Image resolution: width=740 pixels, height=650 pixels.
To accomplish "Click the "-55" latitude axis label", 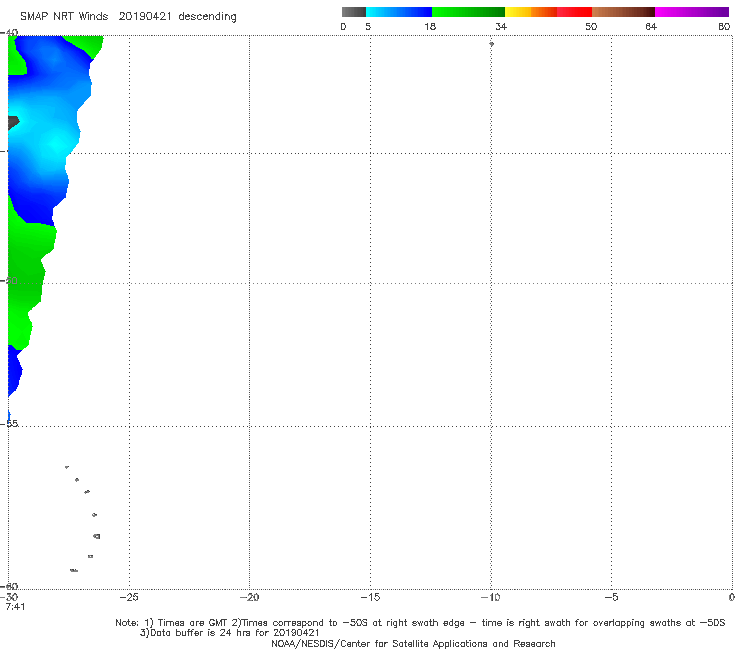I will 10,423.
